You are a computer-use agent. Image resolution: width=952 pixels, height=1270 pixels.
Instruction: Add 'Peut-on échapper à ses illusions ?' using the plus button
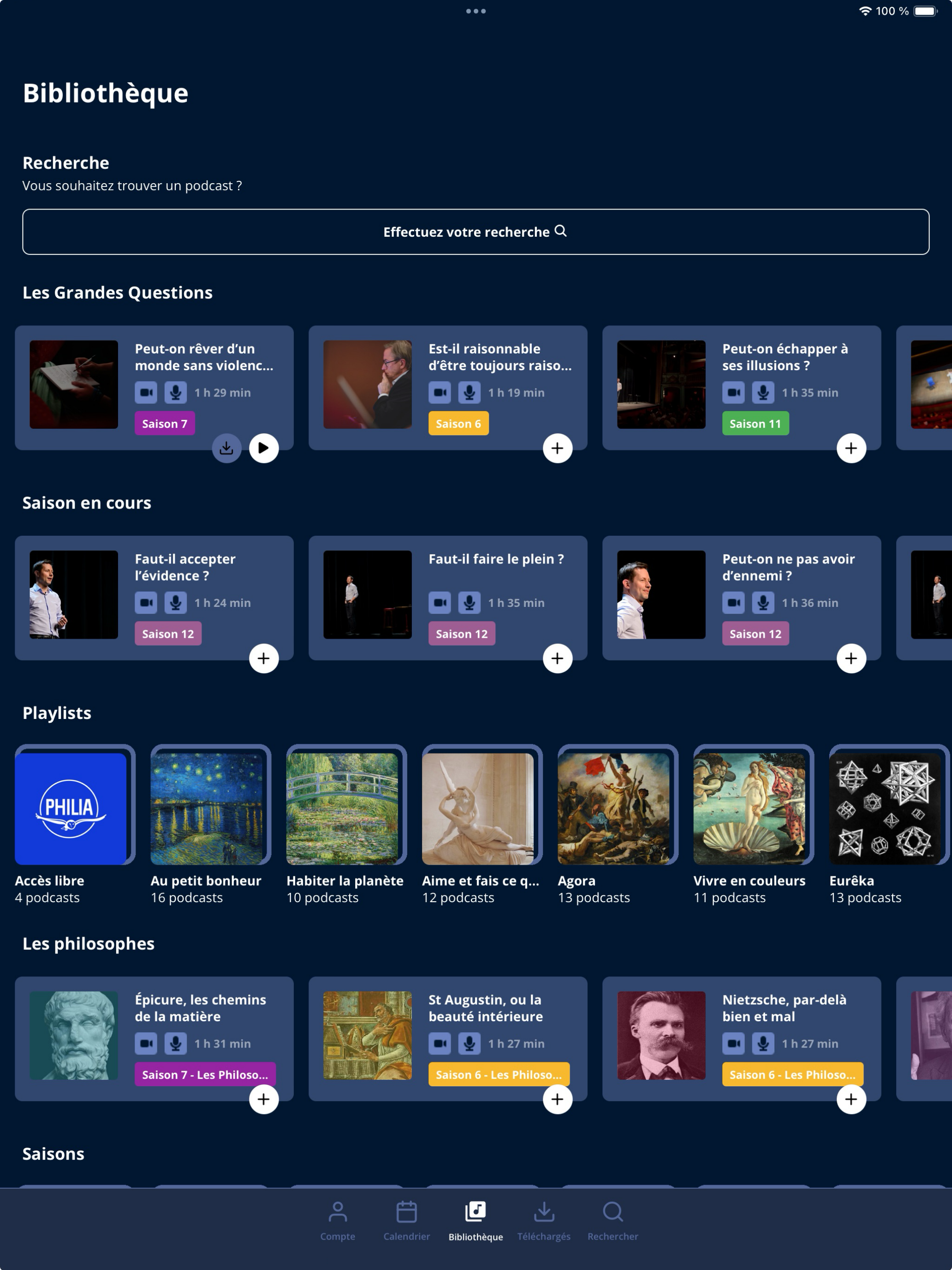coord(851,448)
